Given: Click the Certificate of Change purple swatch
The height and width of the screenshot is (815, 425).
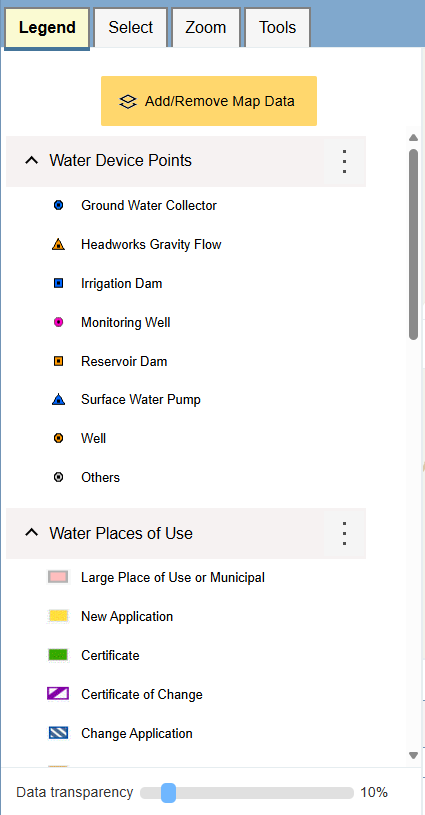Looking at the screenshot, I should pos(58,694).
